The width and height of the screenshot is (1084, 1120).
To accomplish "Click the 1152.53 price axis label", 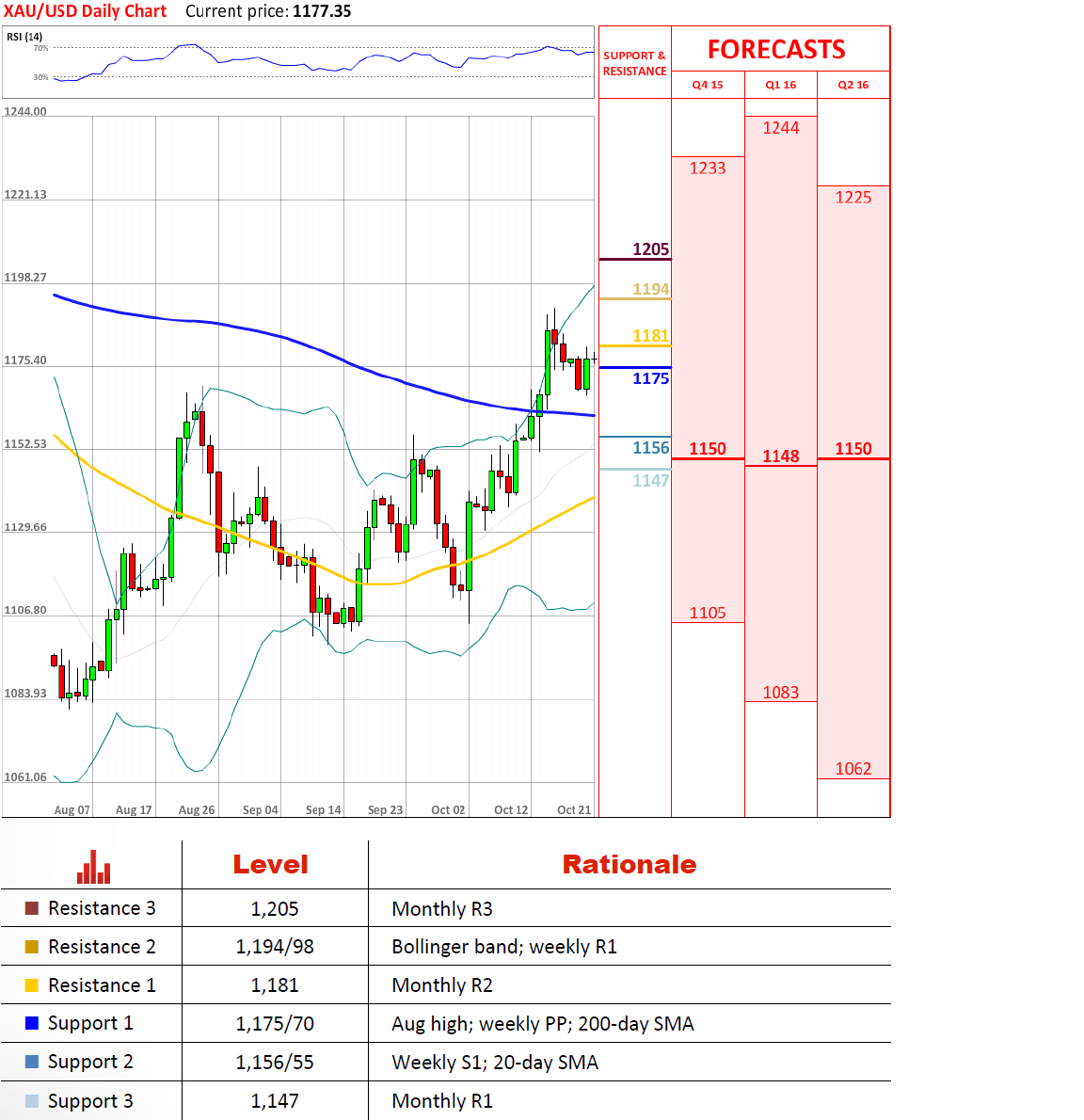I will [x=25, y=444].
